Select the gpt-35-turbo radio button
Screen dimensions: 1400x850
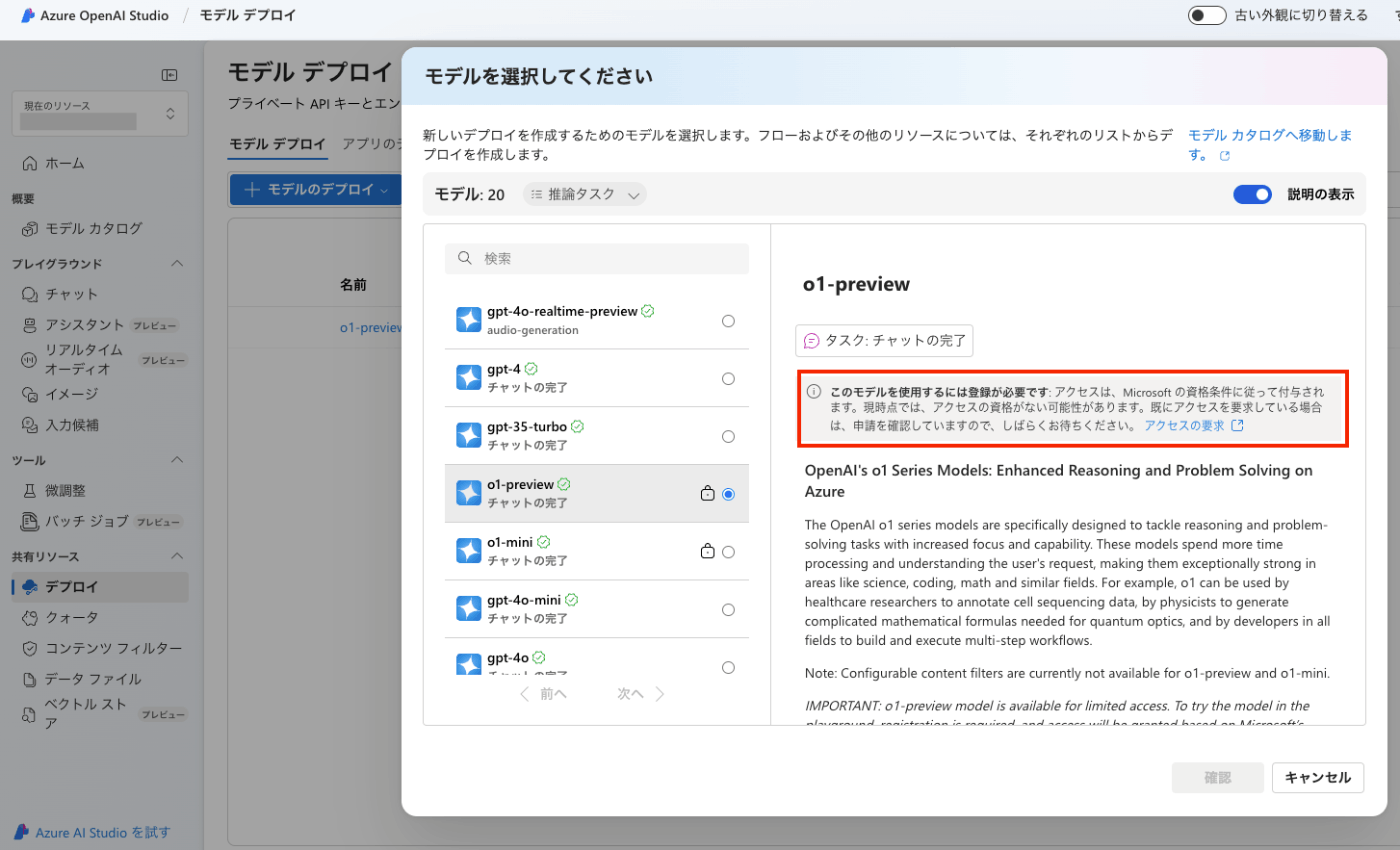pyautogui.click(x=728, y=436)
